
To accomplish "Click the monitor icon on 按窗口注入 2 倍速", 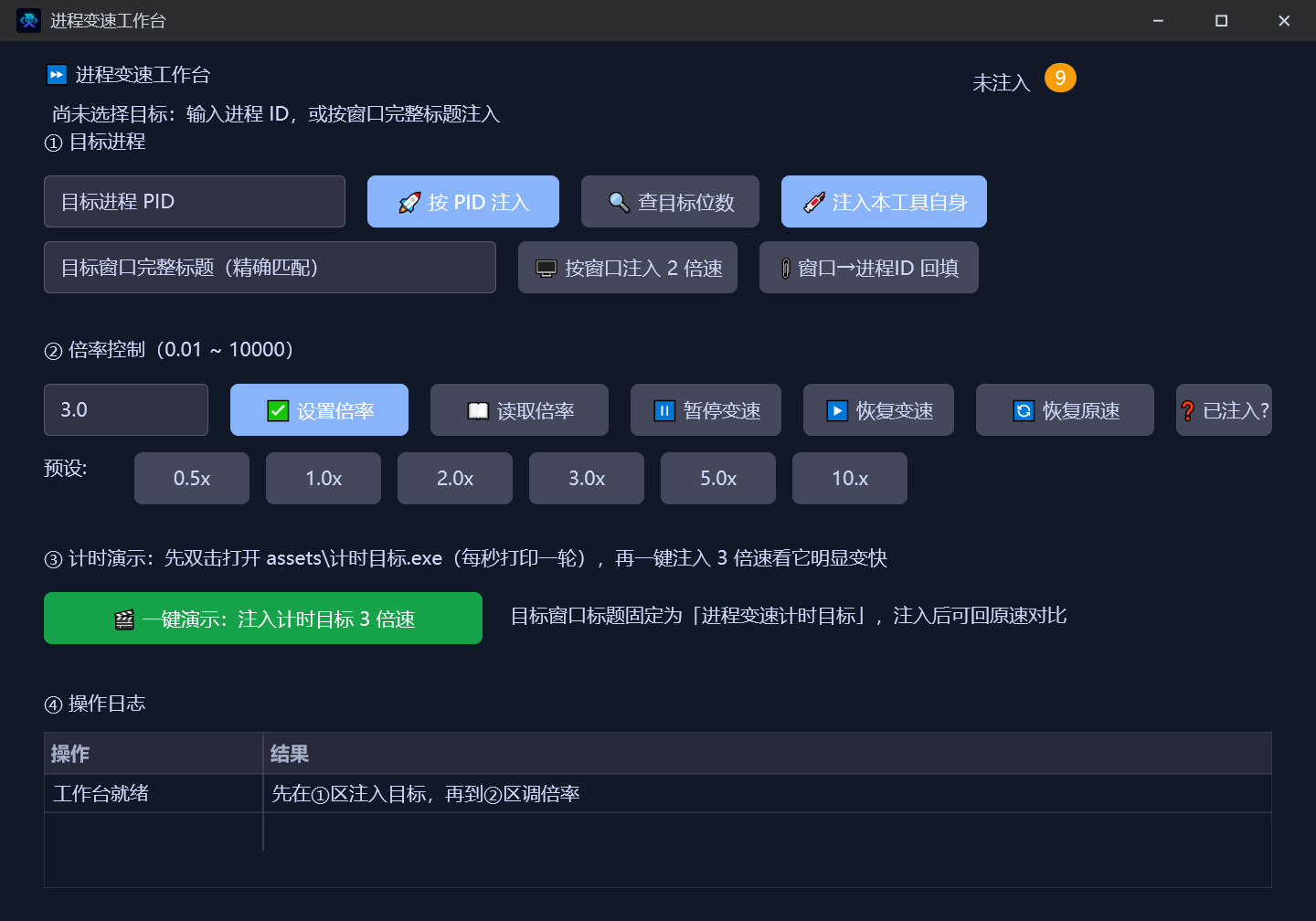I will pos(546,268).
